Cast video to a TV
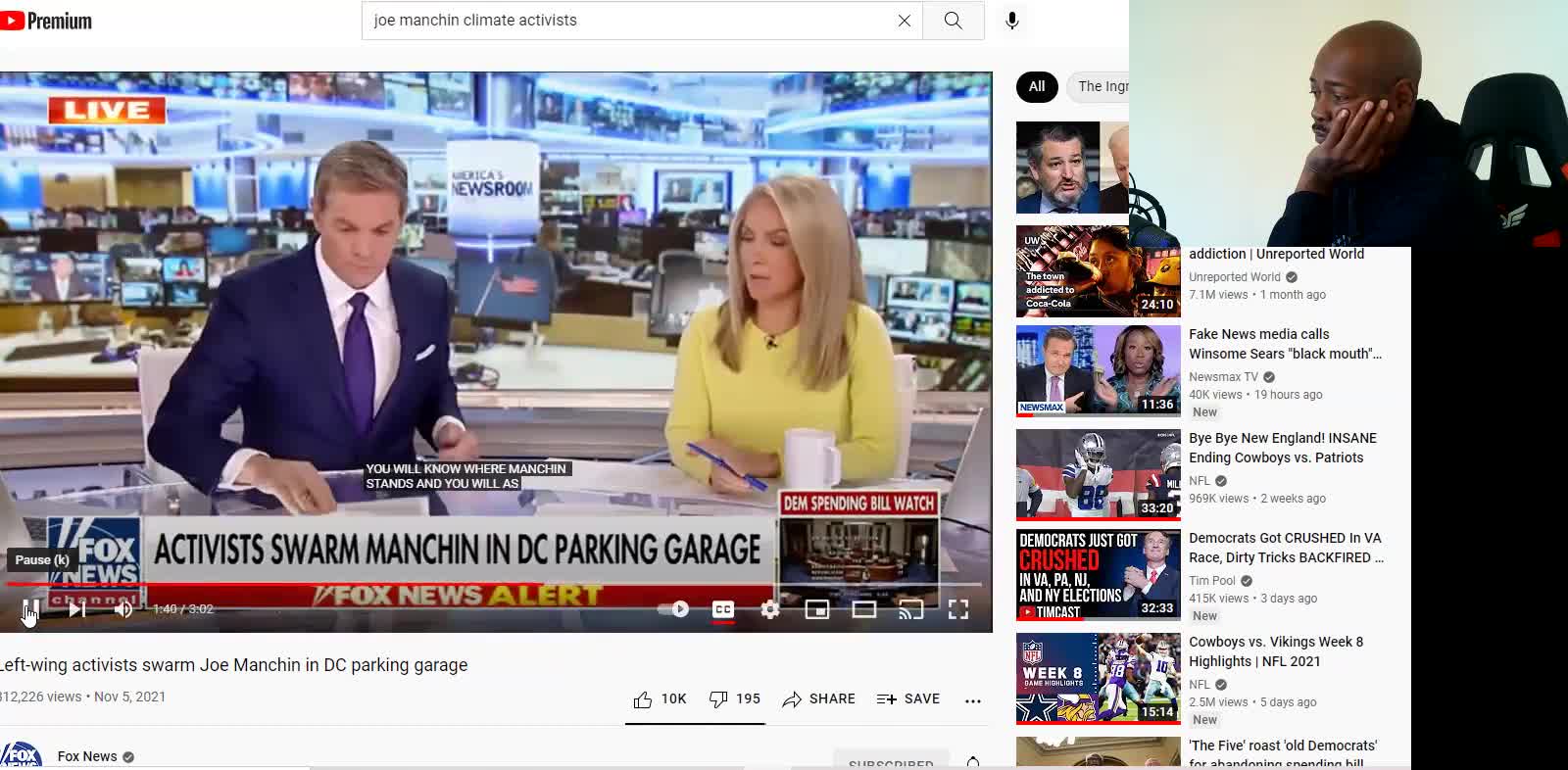 pyautogui.click(x=911, y=609)
